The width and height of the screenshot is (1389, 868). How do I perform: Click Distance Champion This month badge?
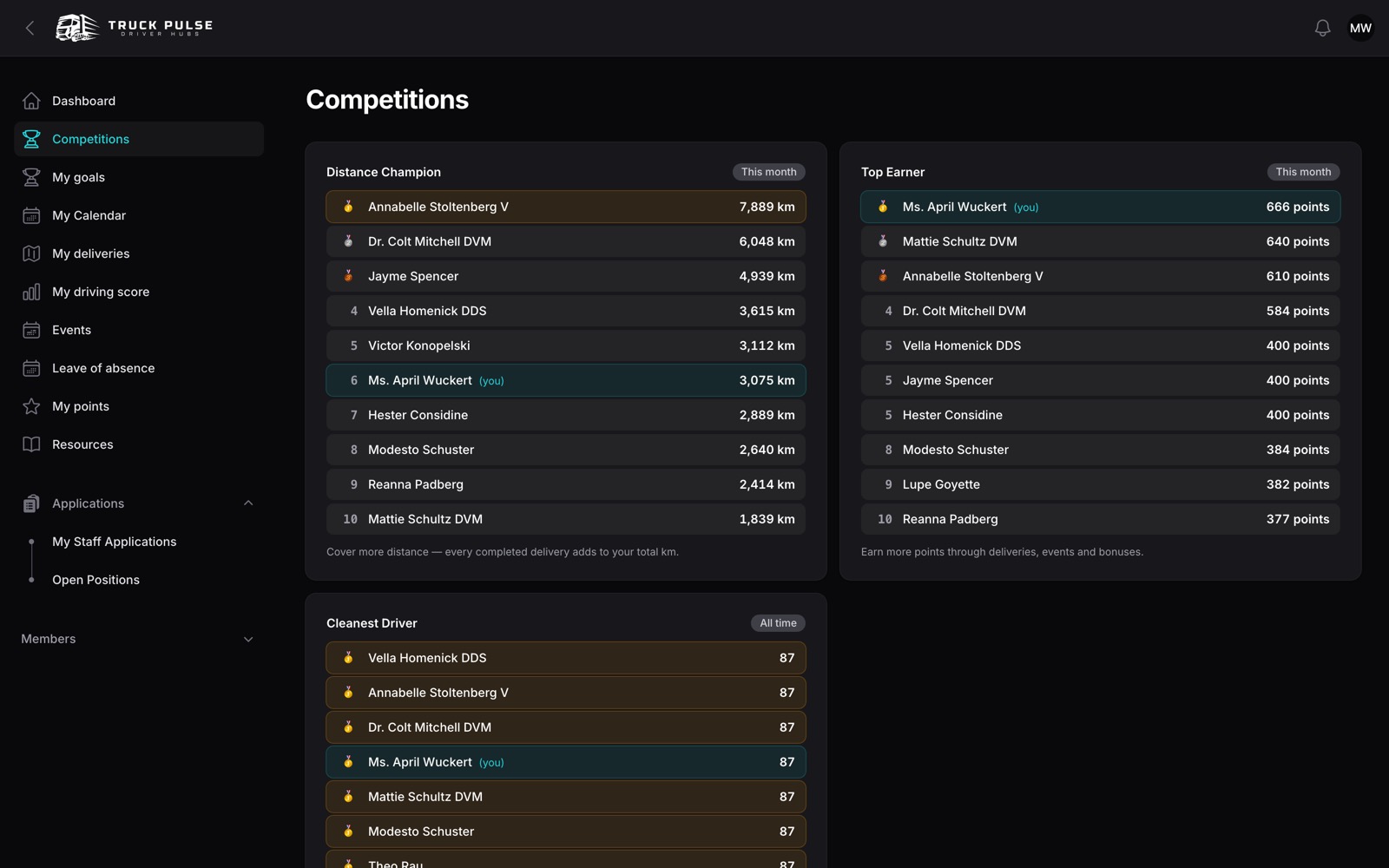pos(768,172)
